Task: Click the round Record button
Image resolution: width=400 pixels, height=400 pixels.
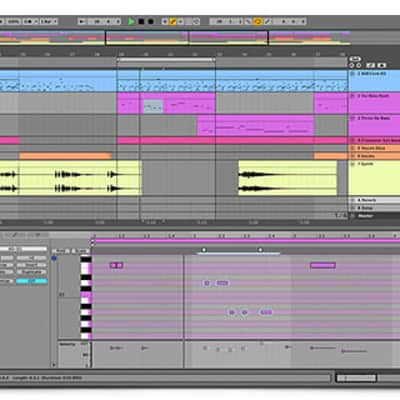Action: (151, 22)
